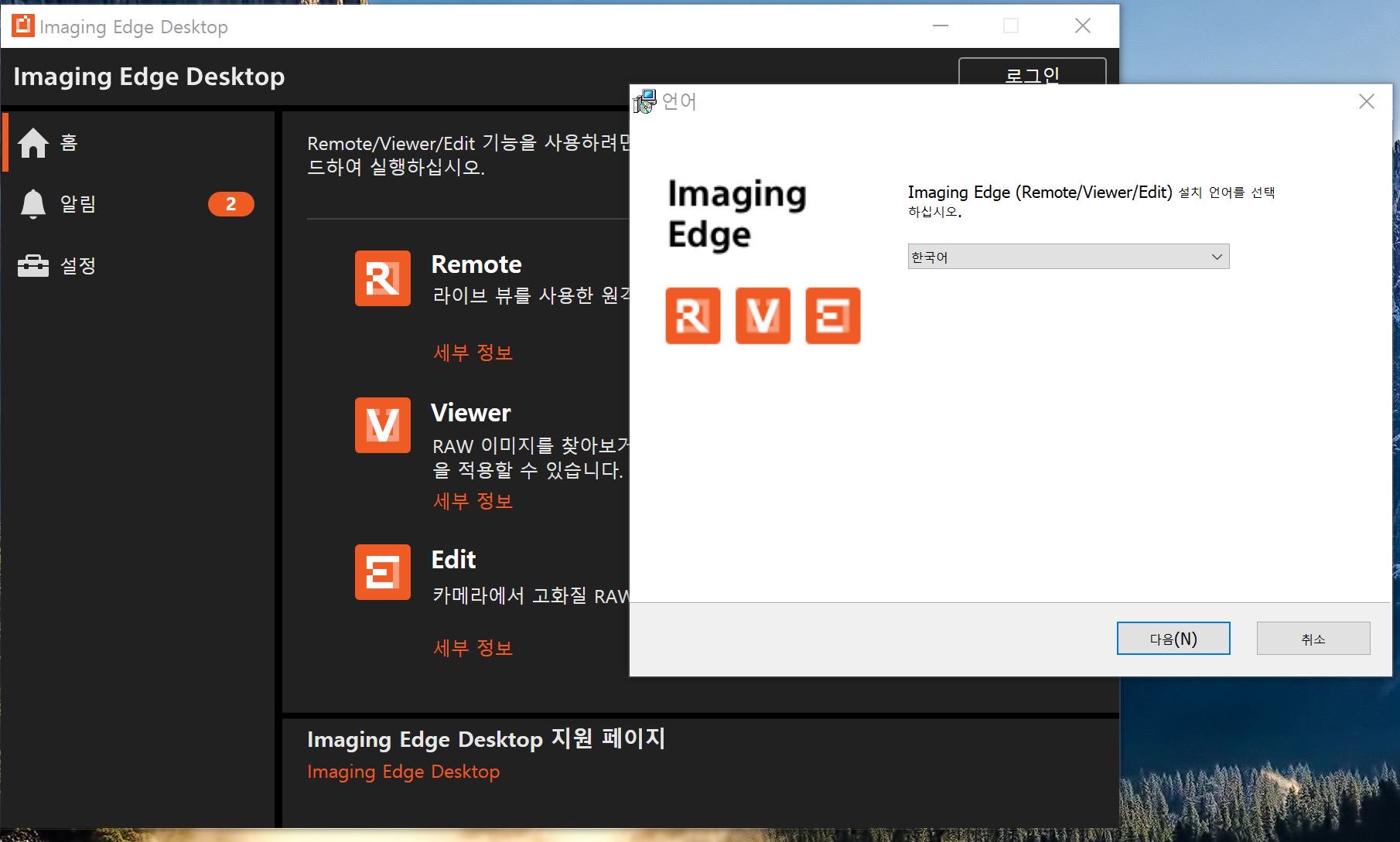Image resolution: width=1400 pixels, height=842 pixels.
Task: Click the Edit heading text
Action: 453,560
